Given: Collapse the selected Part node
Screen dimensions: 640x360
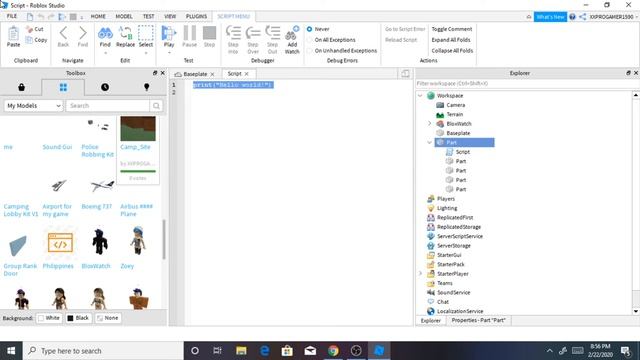Looking at the screenshot, I should point(429,142).
